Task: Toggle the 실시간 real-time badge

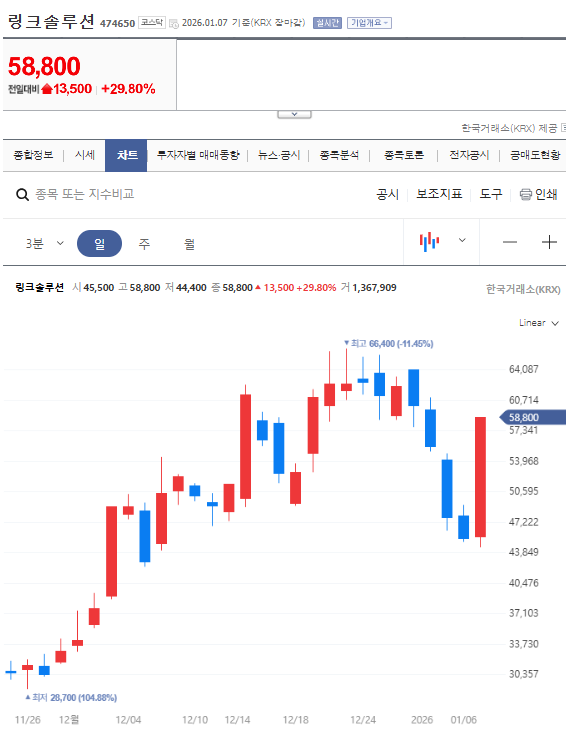Action: click(x=327, y=23)
